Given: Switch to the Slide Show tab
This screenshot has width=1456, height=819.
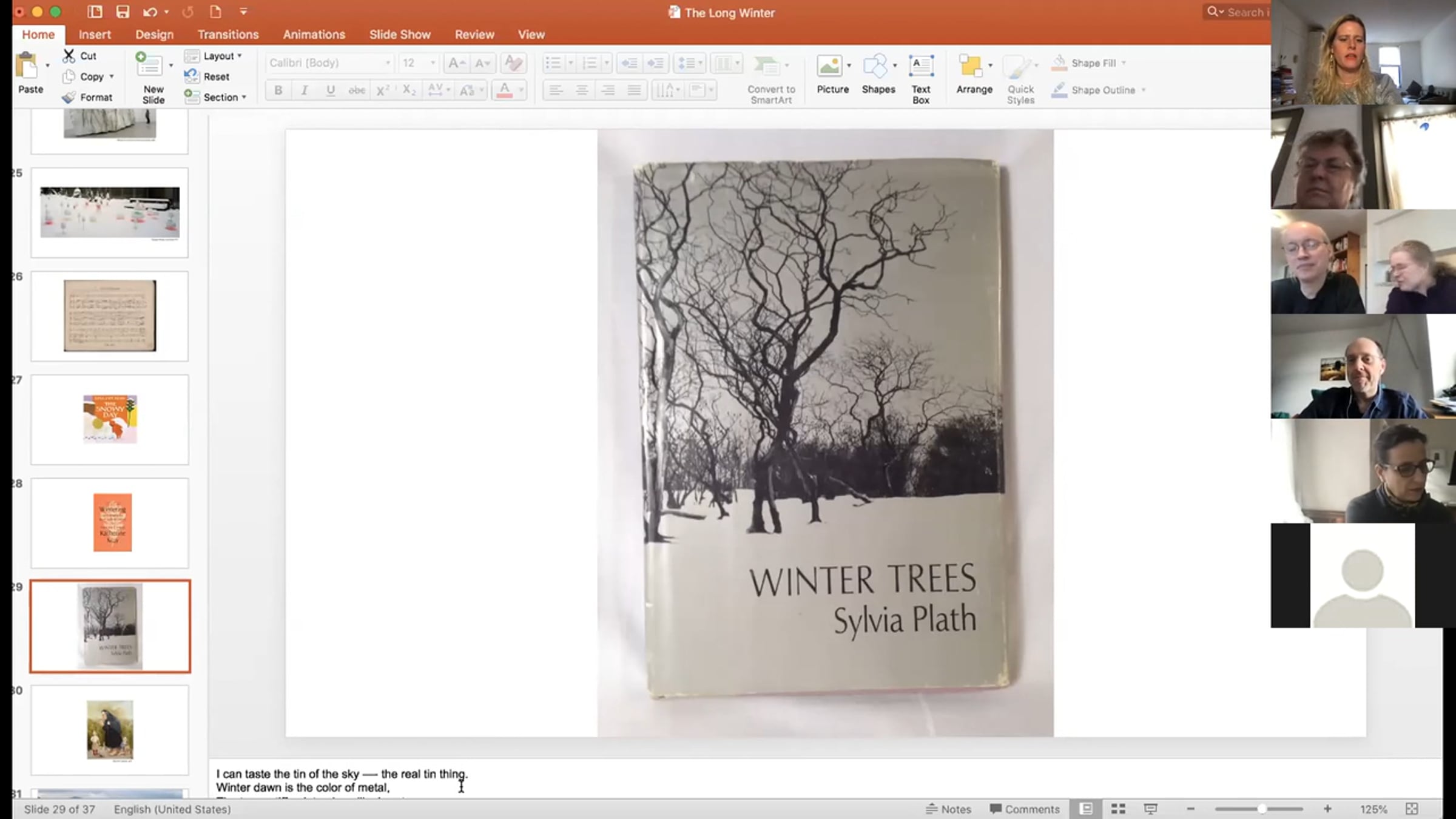Looking at the screenshot, I should [x=399, y=35].
